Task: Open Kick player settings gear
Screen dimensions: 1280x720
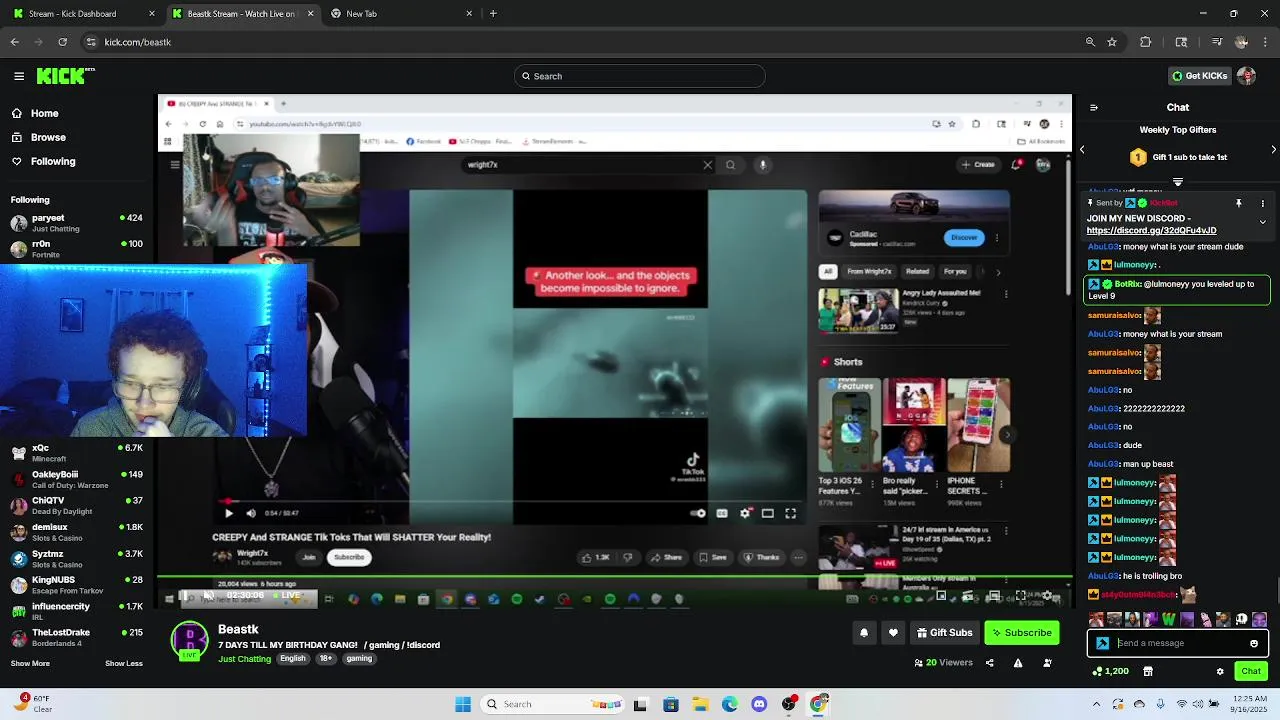Action: pyautogui.click(x=1047, y=596)
